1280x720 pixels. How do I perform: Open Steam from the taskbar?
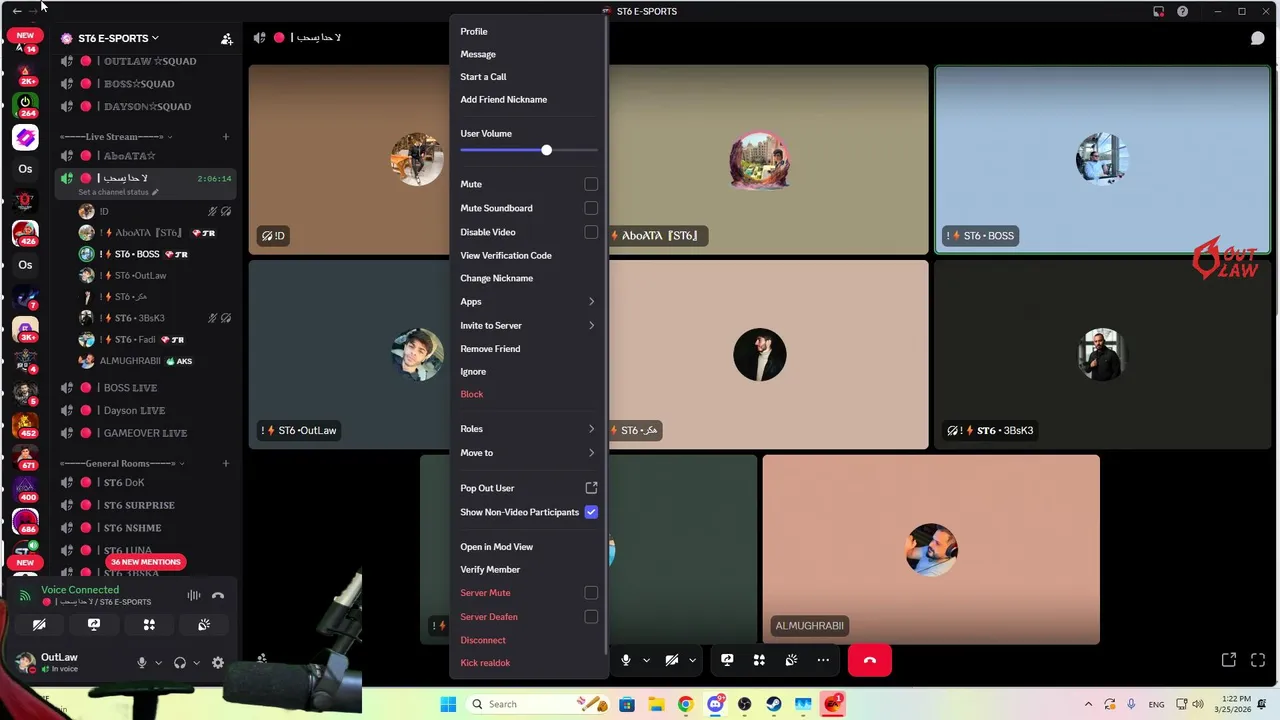[x=774, y=704]
